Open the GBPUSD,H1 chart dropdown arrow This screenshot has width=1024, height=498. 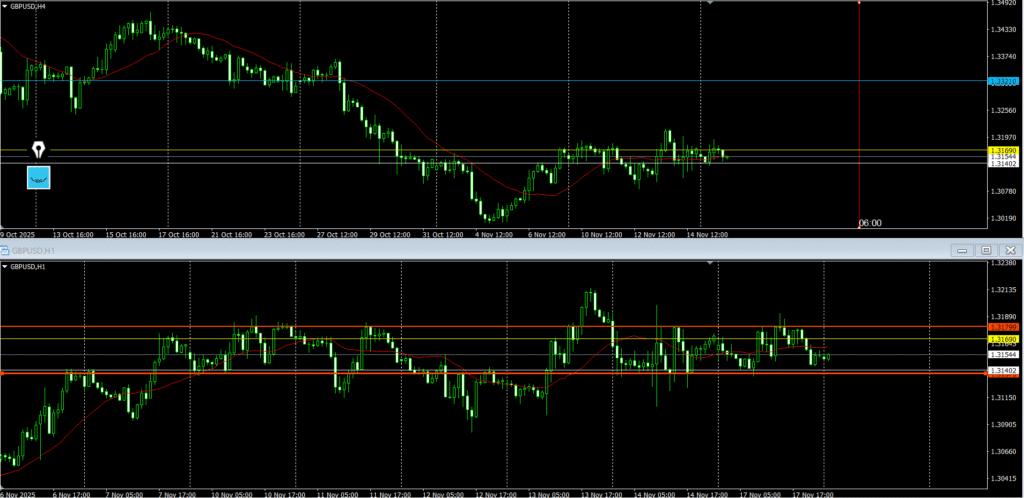click(x=4, y=267)
